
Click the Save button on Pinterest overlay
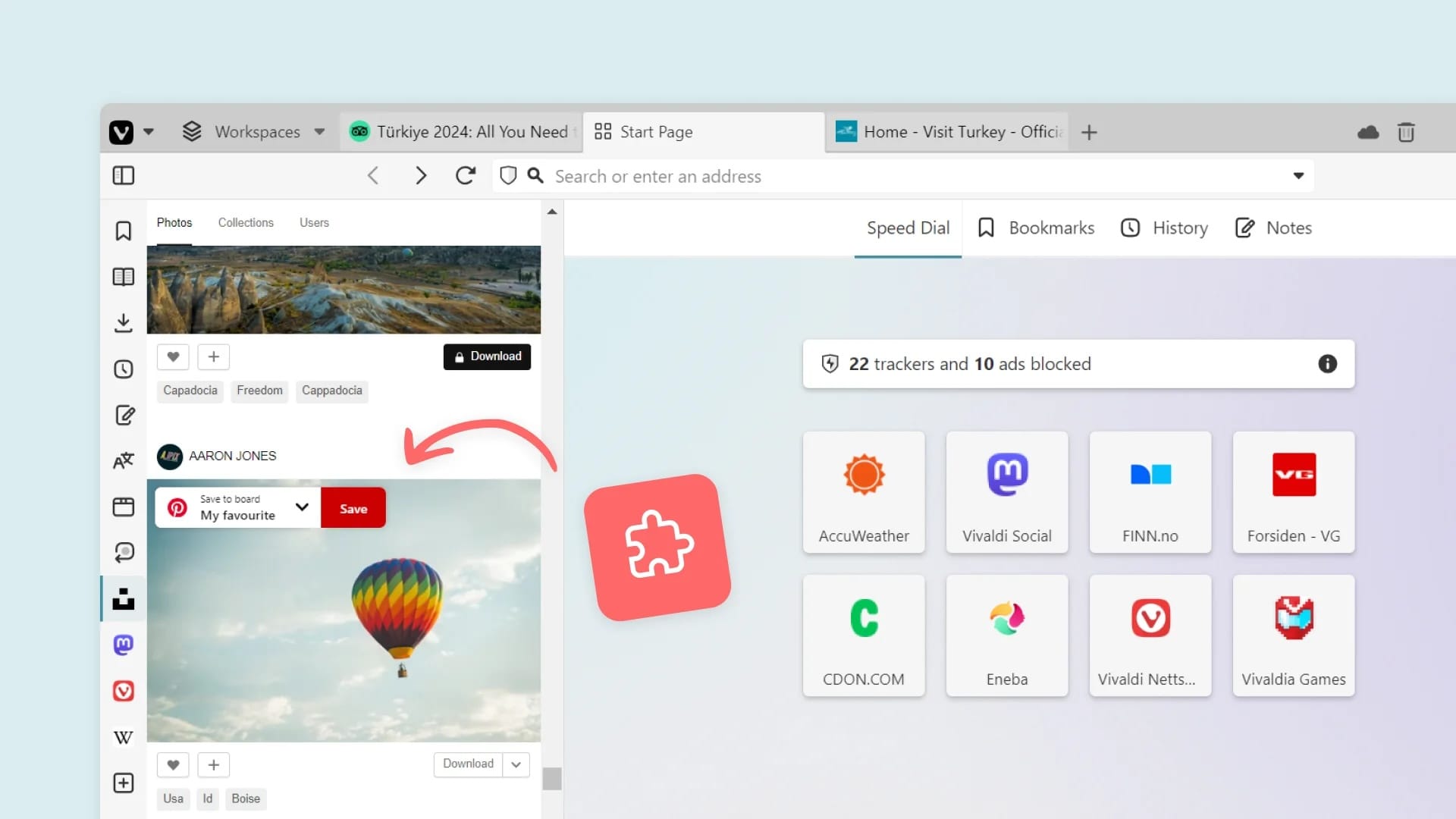(353, 508)
